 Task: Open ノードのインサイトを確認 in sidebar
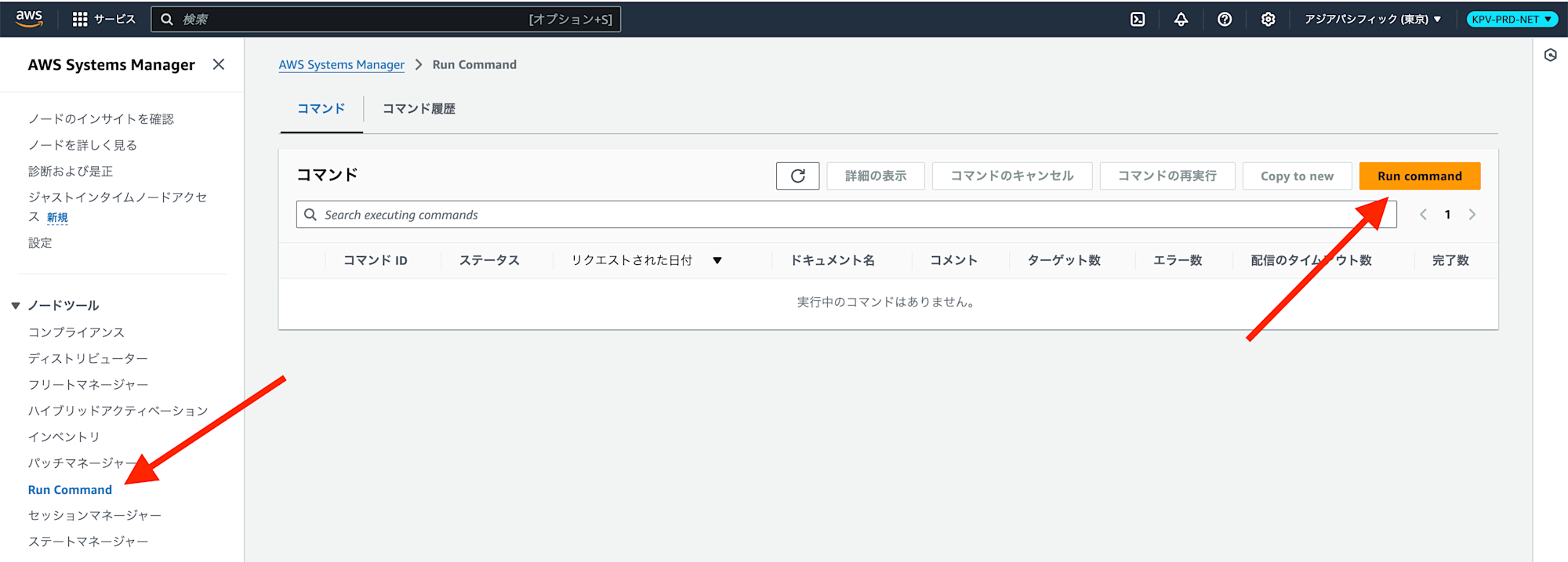(x=101, y=119)
